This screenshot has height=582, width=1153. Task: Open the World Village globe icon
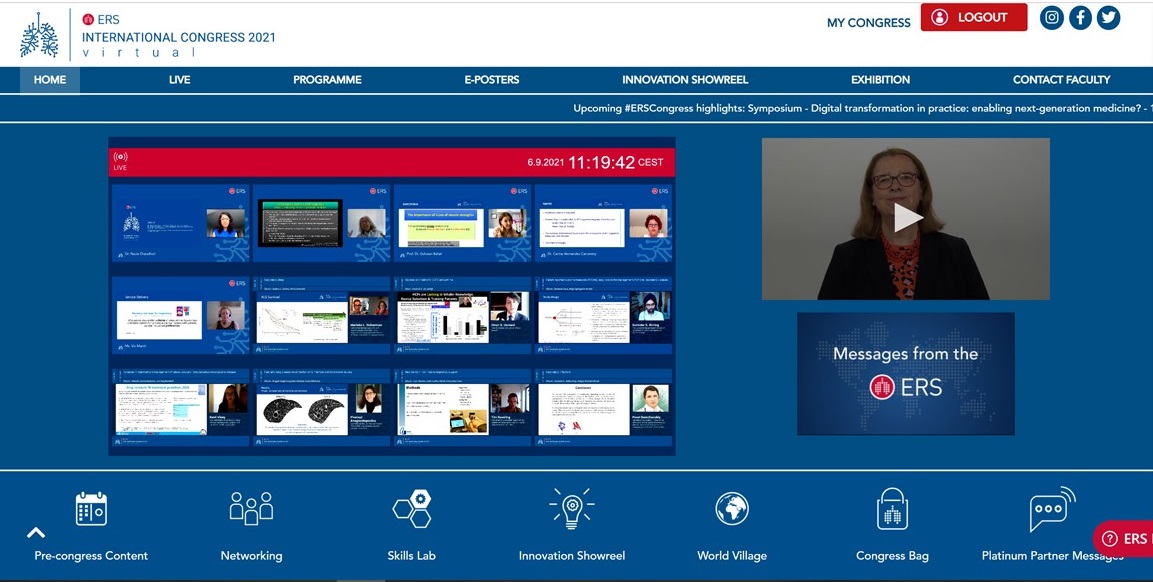[732, 508]
